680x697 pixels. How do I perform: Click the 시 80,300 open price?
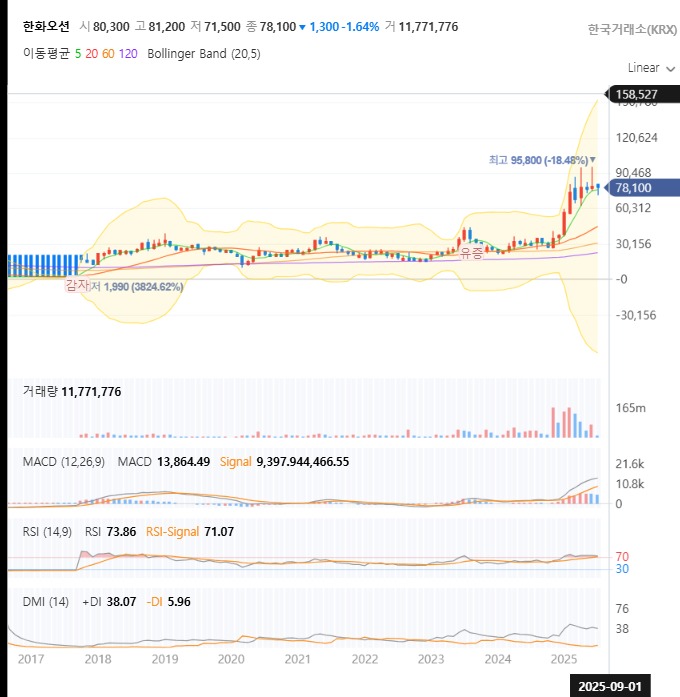click(x=105, y=27)
